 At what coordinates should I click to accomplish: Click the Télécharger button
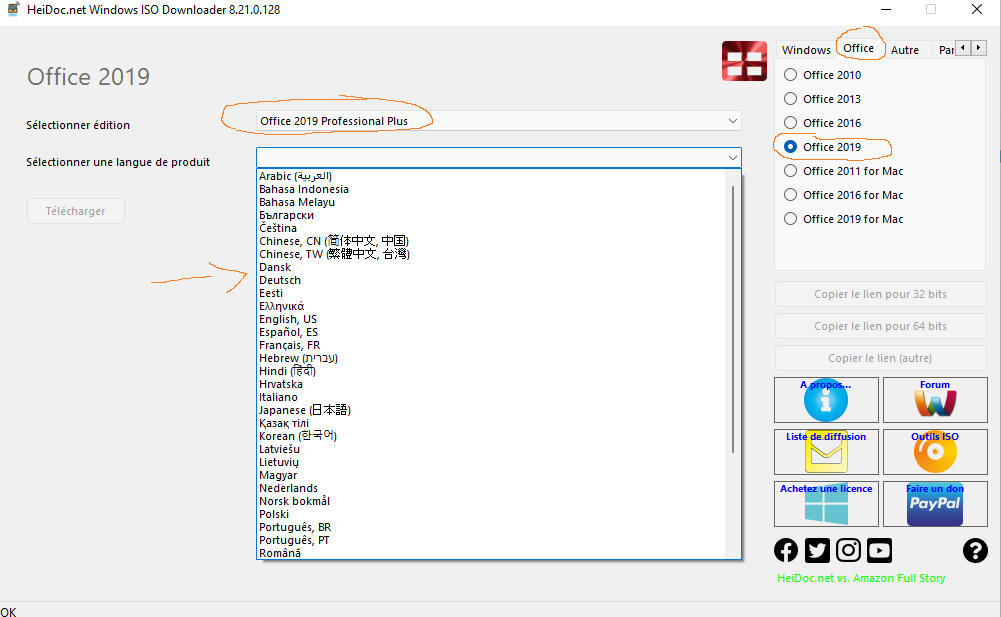(75, 211)
